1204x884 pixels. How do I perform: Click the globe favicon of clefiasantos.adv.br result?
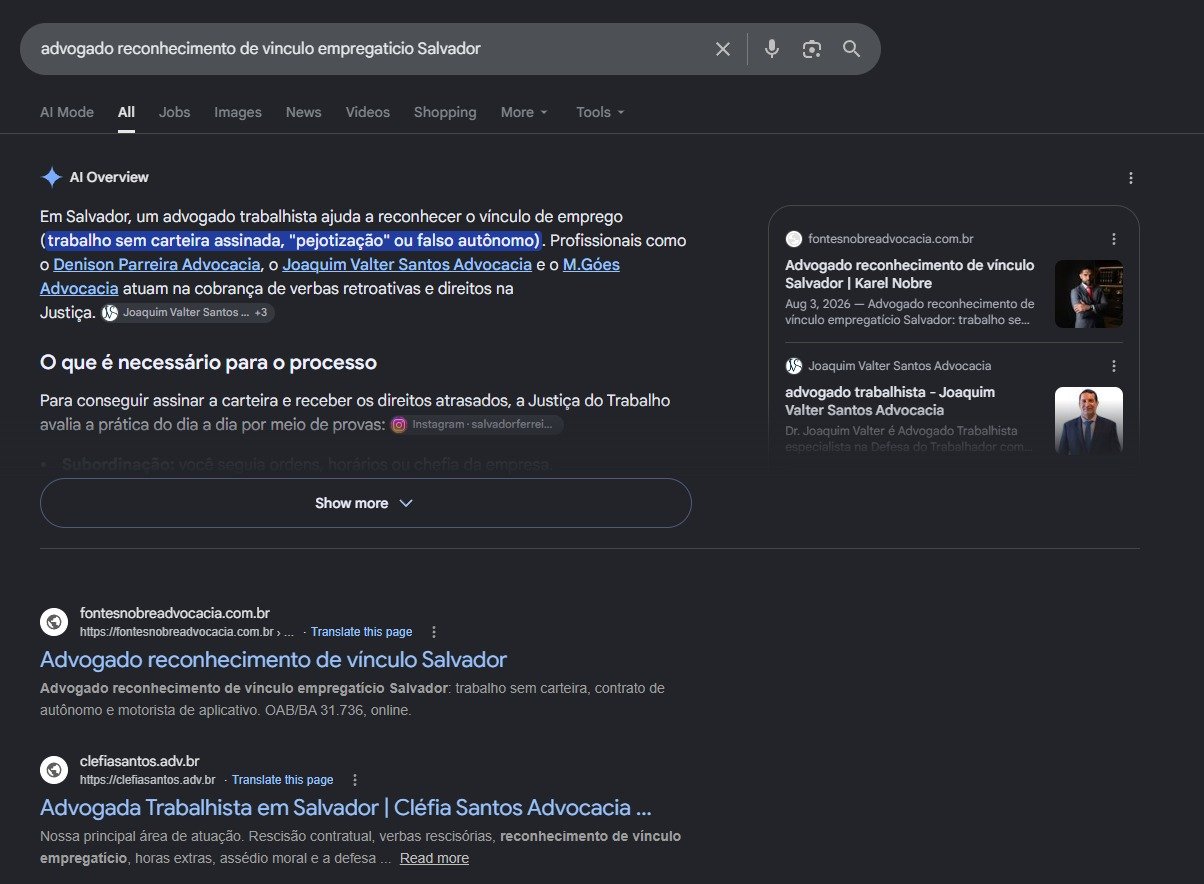[54, 770]
